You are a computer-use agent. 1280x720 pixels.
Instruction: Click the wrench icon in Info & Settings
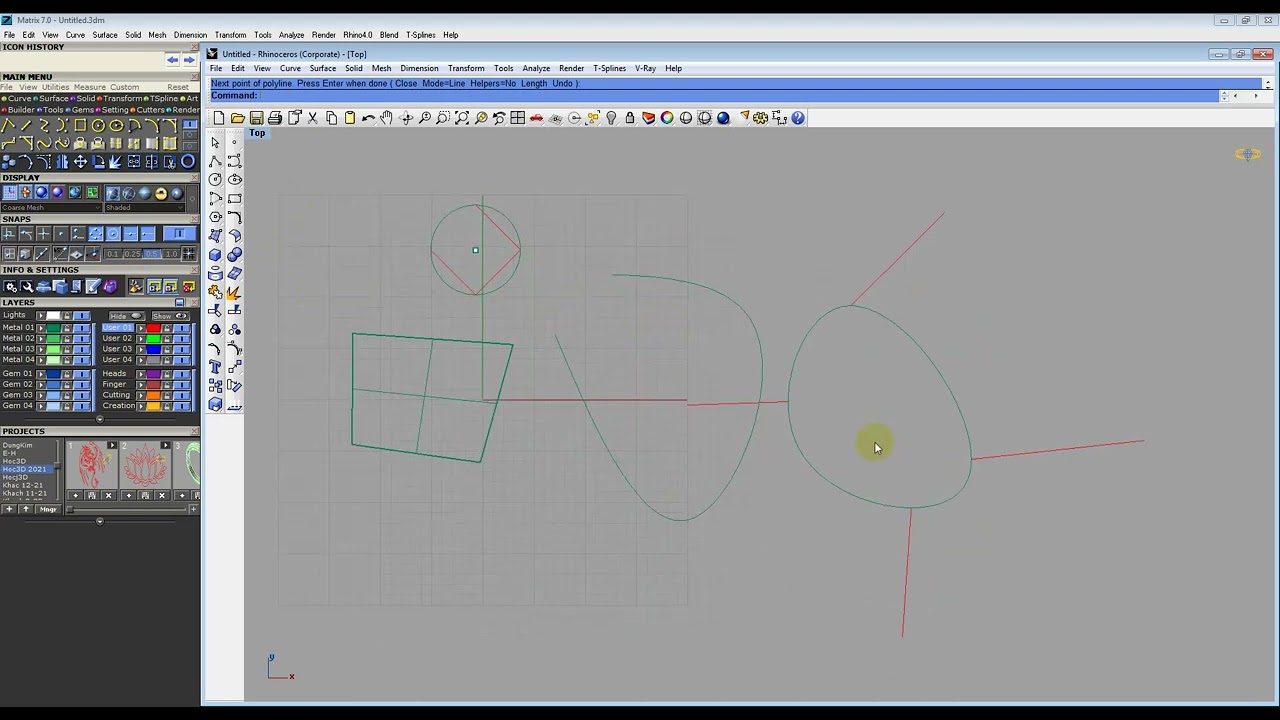(x=26, y=287)
